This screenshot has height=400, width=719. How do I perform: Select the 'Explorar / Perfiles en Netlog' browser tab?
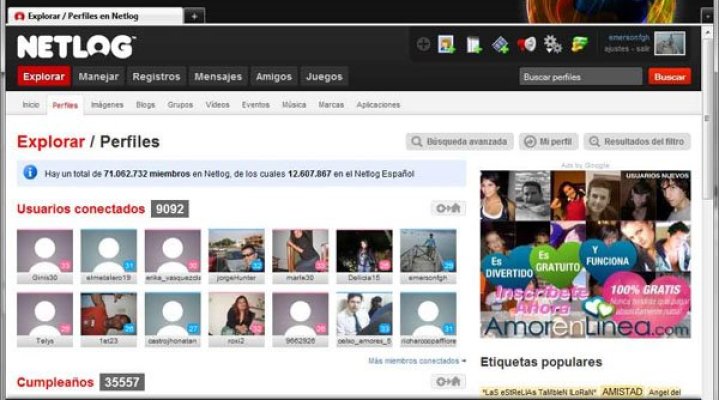tap(95, 16)
